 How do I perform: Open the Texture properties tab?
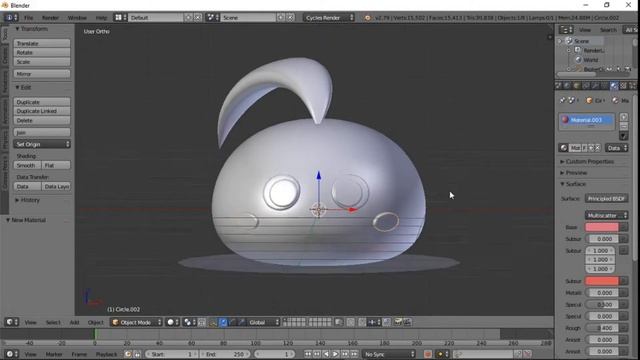(623, 86)
